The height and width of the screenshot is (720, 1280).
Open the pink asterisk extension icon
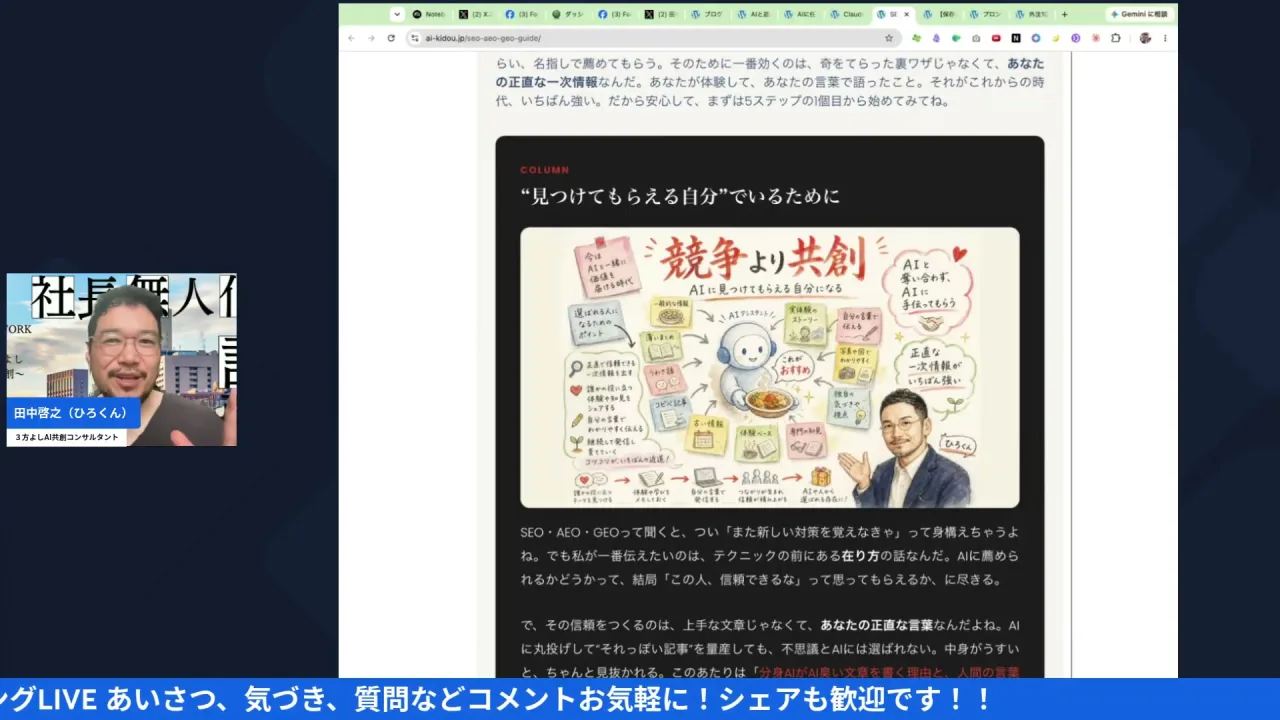point(1096,38)
